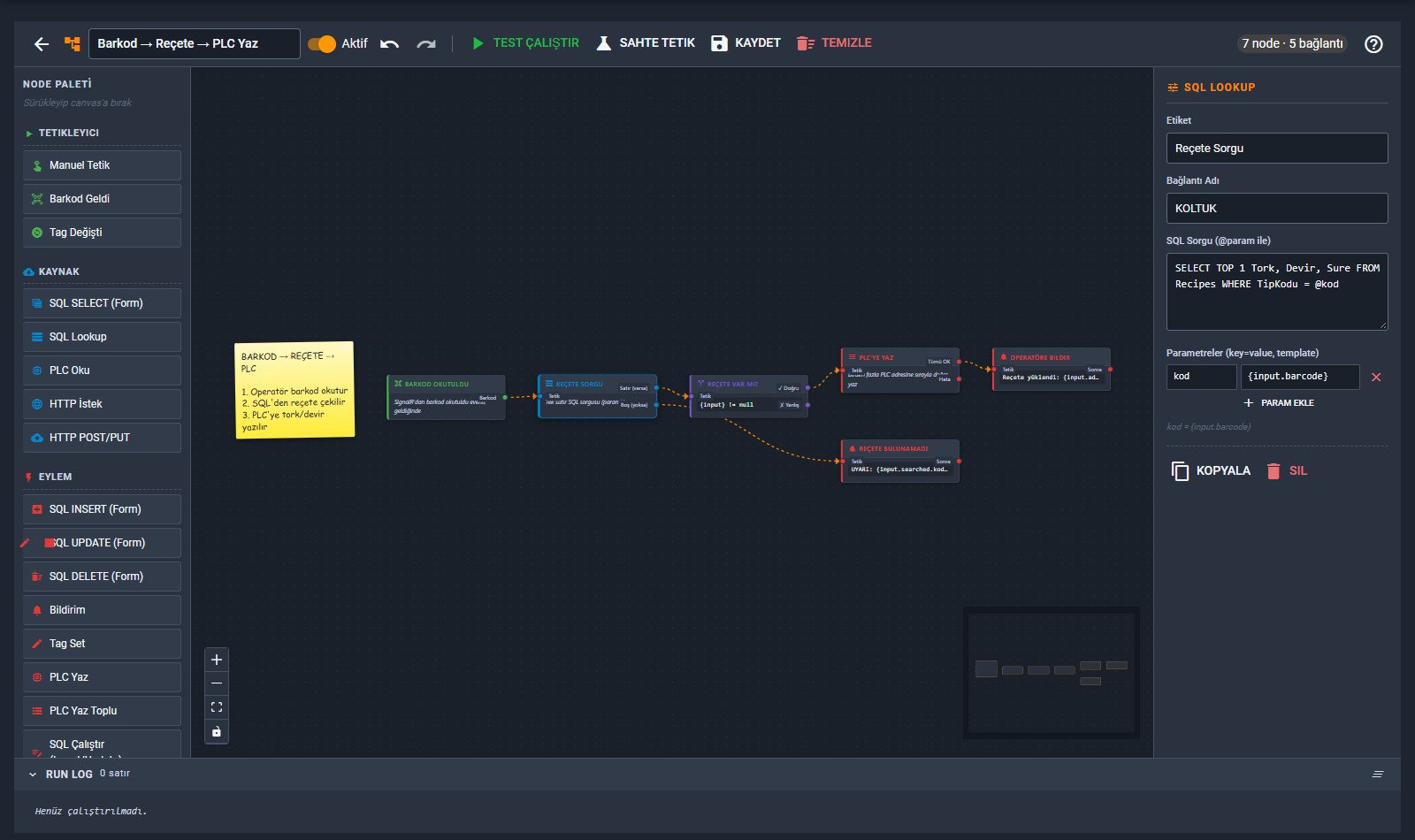Select Barkod Geldi palette node
1415x840 pixels.
pyautogui.click(x=102, y=199)
